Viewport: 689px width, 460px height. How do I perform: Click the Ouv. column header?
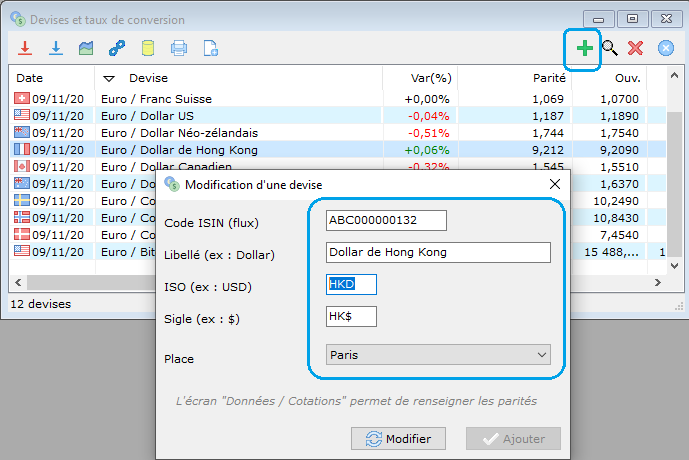click(627, 78)
